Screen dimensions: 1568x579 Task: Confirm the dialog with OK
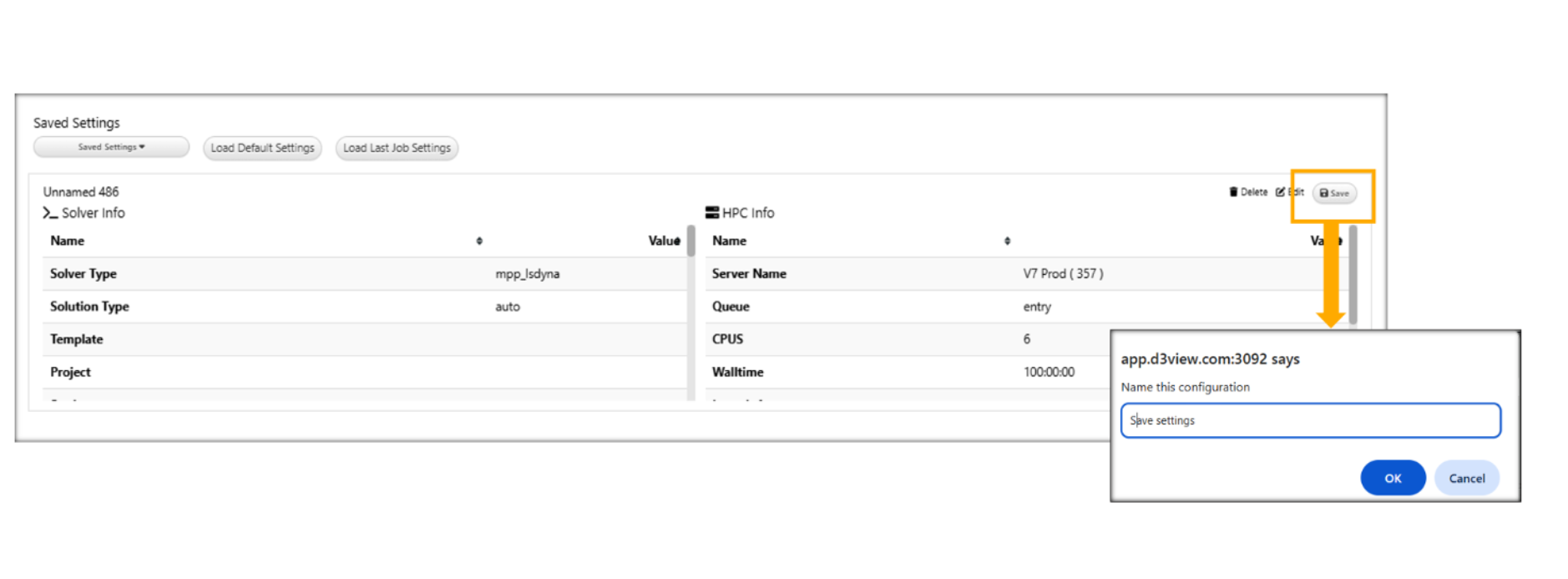pyautogui.click(x=1392, y=478)
